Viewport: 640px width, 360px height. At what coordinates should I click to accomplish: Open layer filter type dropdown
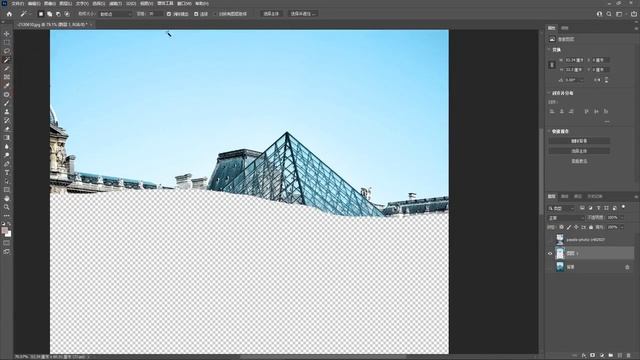(562, 208)
